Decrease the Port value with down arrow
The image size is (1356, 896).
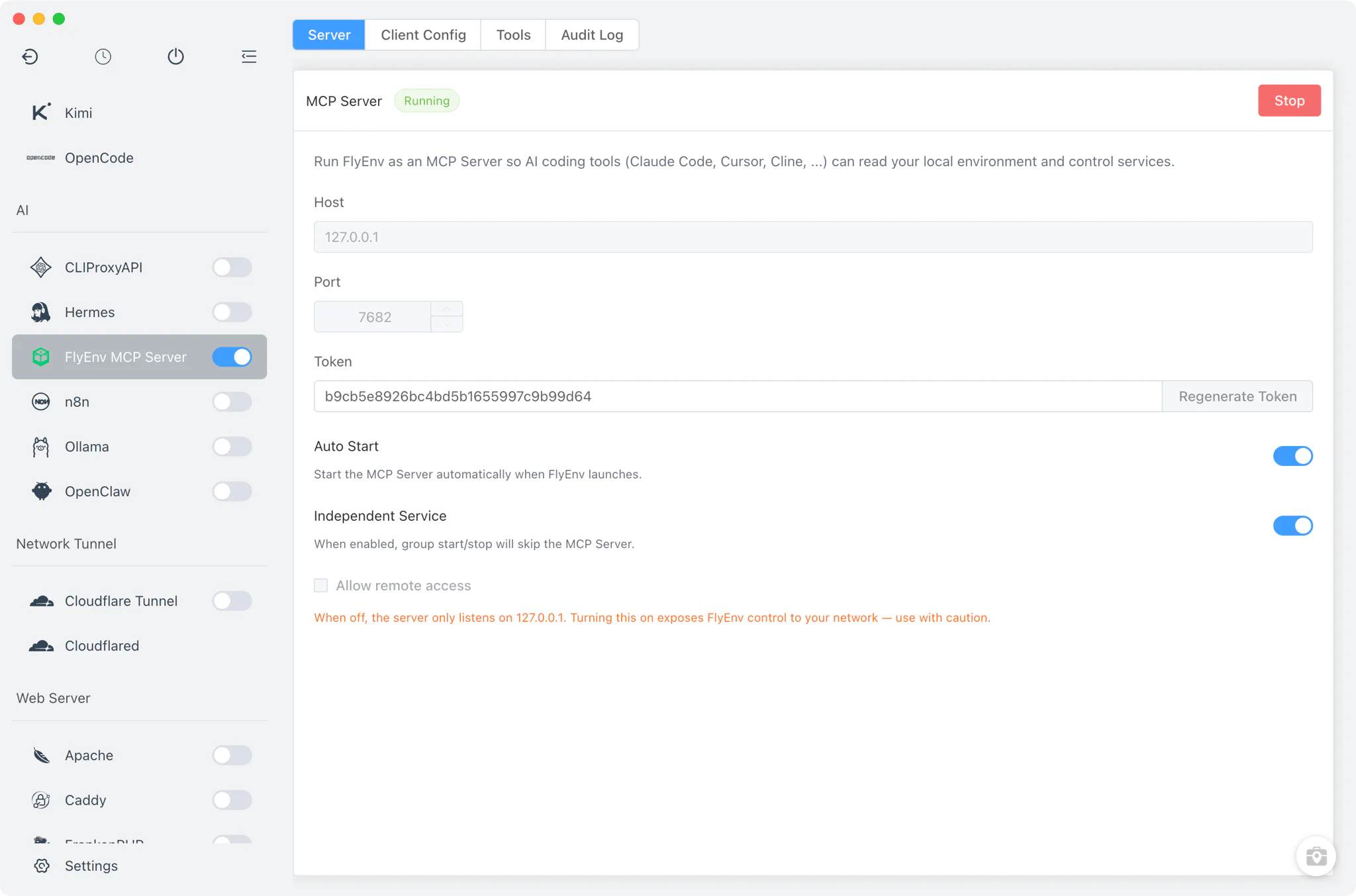(447, 324)
